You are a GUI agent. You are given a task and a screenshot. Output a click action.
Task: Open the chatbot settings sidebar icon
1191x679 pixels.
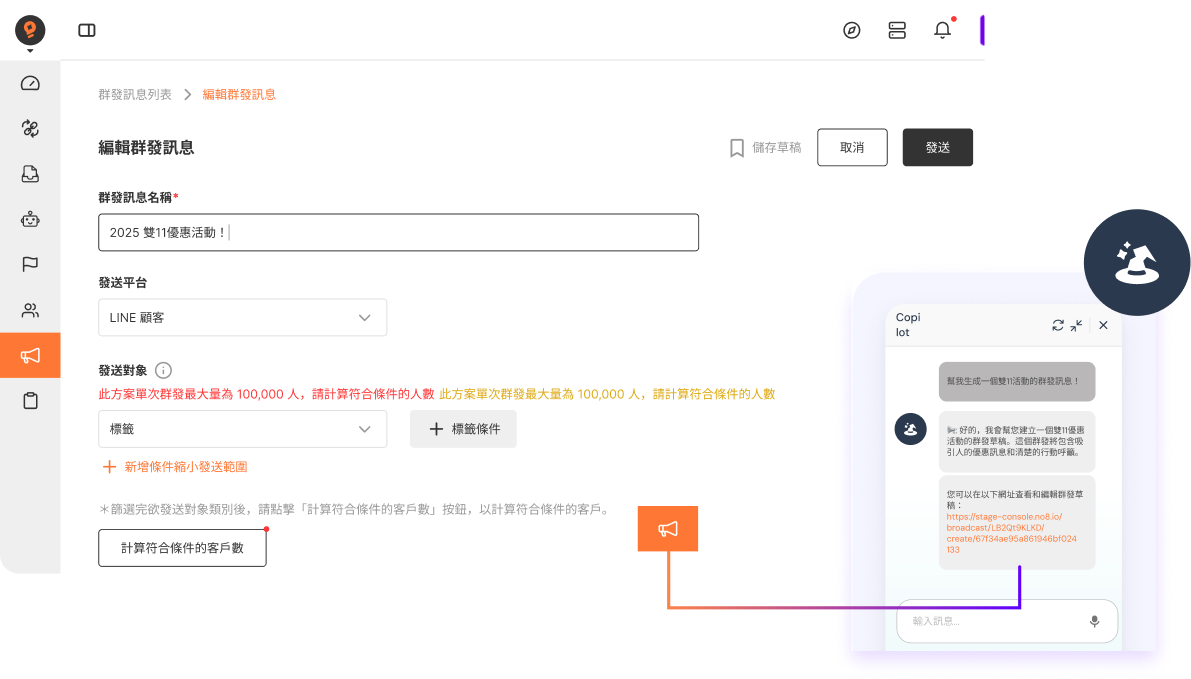pos(30,219)
